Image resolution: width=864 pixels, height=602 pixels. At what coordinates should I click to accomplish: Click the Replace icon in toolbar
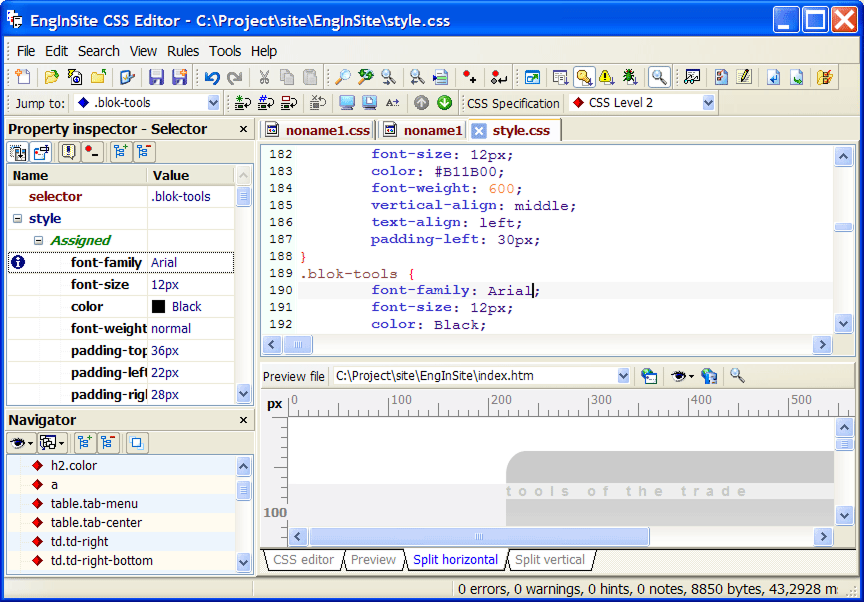click(365, 77)
